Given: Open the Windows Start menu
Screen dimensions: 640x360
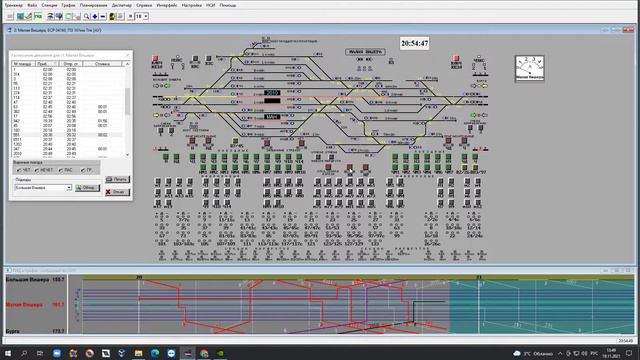Looking at the screenshot, I should [8, 353].
